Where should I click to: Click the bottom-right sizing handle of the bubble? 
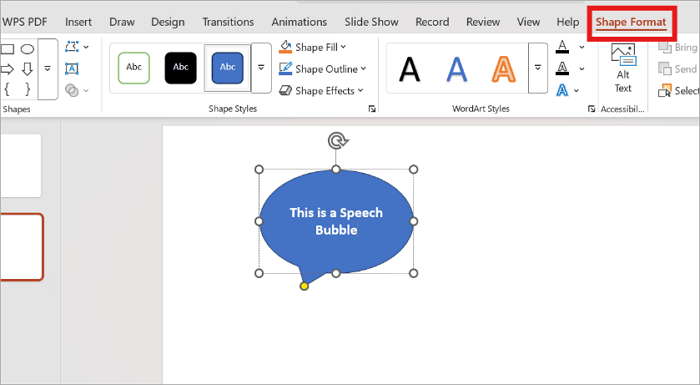pos(413,273)
